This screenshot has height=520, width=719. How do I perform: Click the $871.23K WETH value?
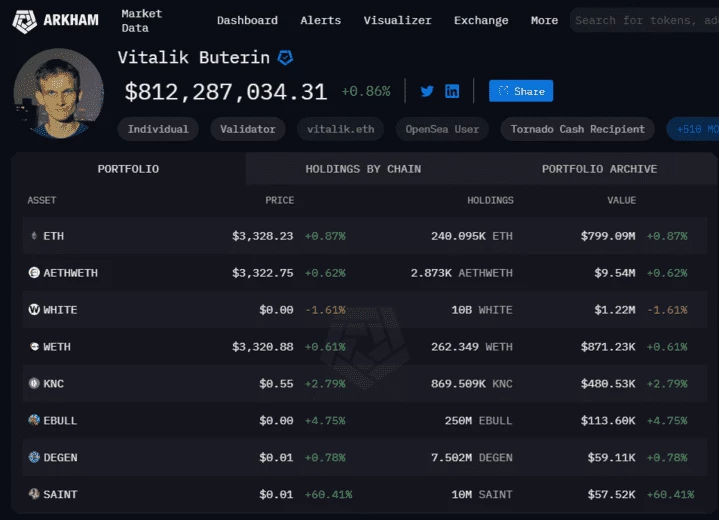[608, 347]
